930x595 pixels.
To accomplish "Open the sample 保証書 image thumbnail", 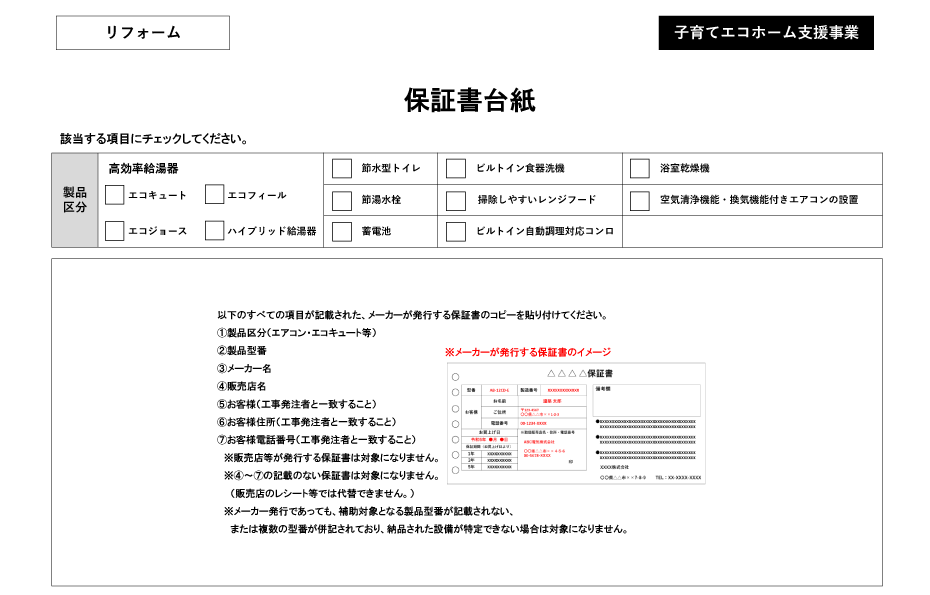I will pos(576,424).
